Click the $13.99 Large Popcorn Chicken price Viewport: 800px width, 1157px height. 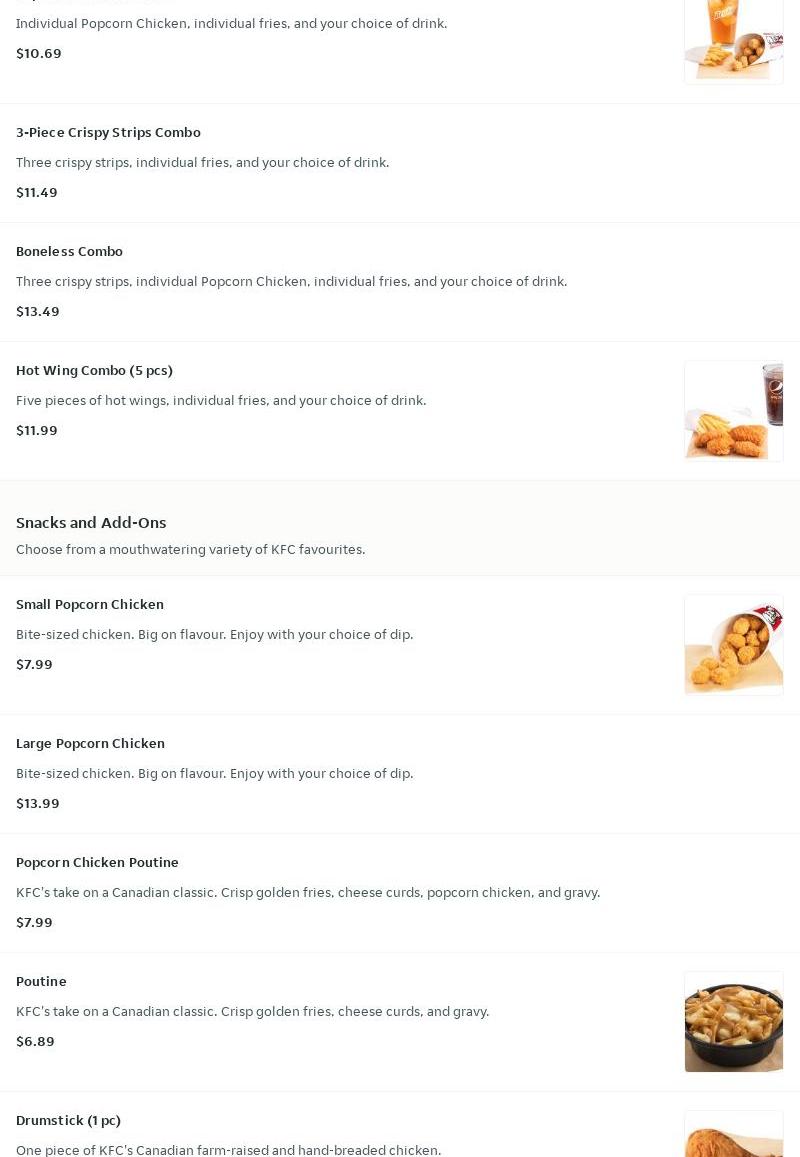tap(38, 803)
